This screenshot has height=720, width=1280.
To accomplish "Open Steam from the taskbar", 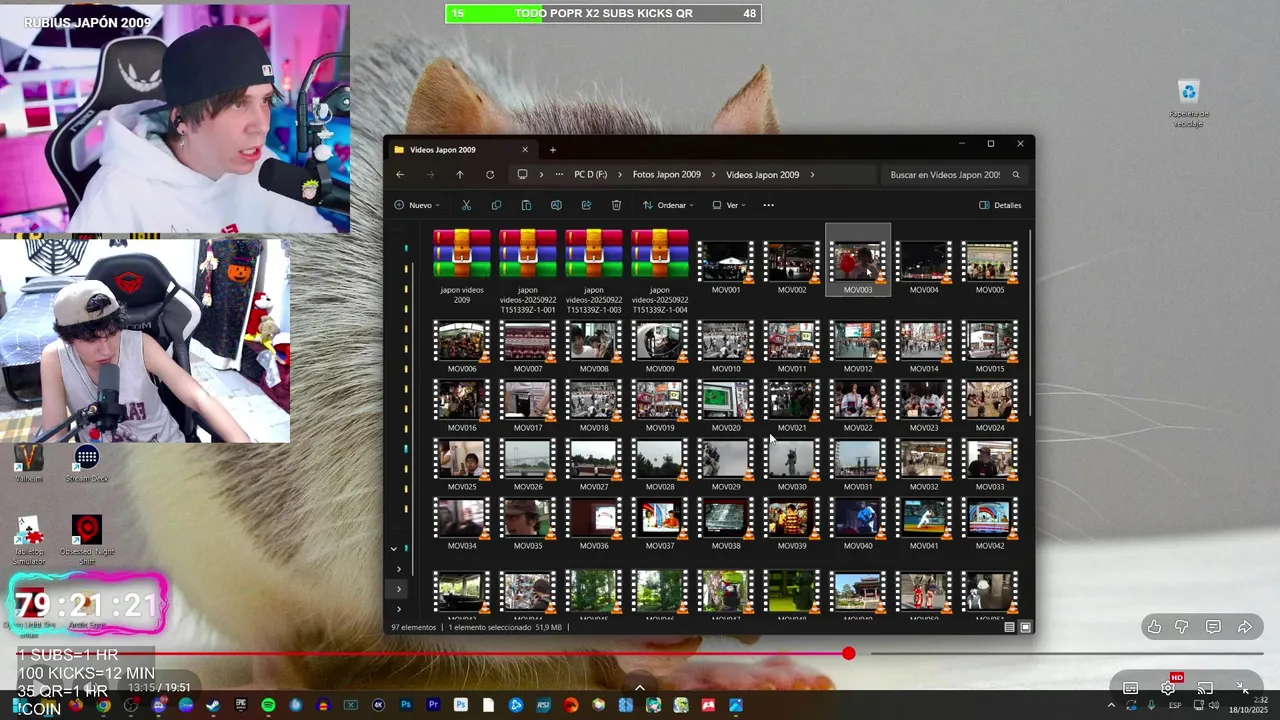I will pos(213,705).
